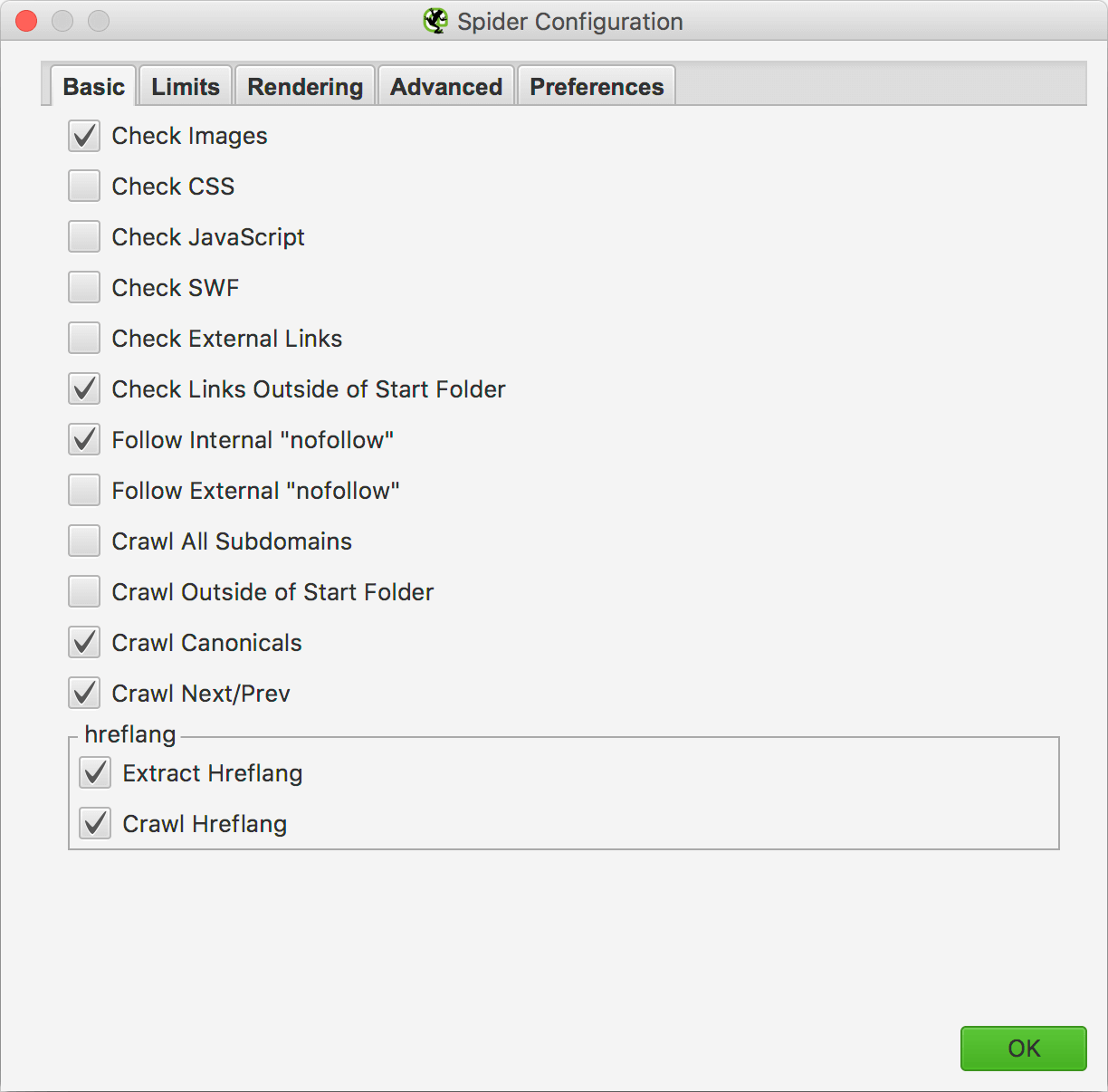The width and height of the screenshot is (1108, 1092).
Task: Switch to the Limits tab
Action: (x=186, y=86)
